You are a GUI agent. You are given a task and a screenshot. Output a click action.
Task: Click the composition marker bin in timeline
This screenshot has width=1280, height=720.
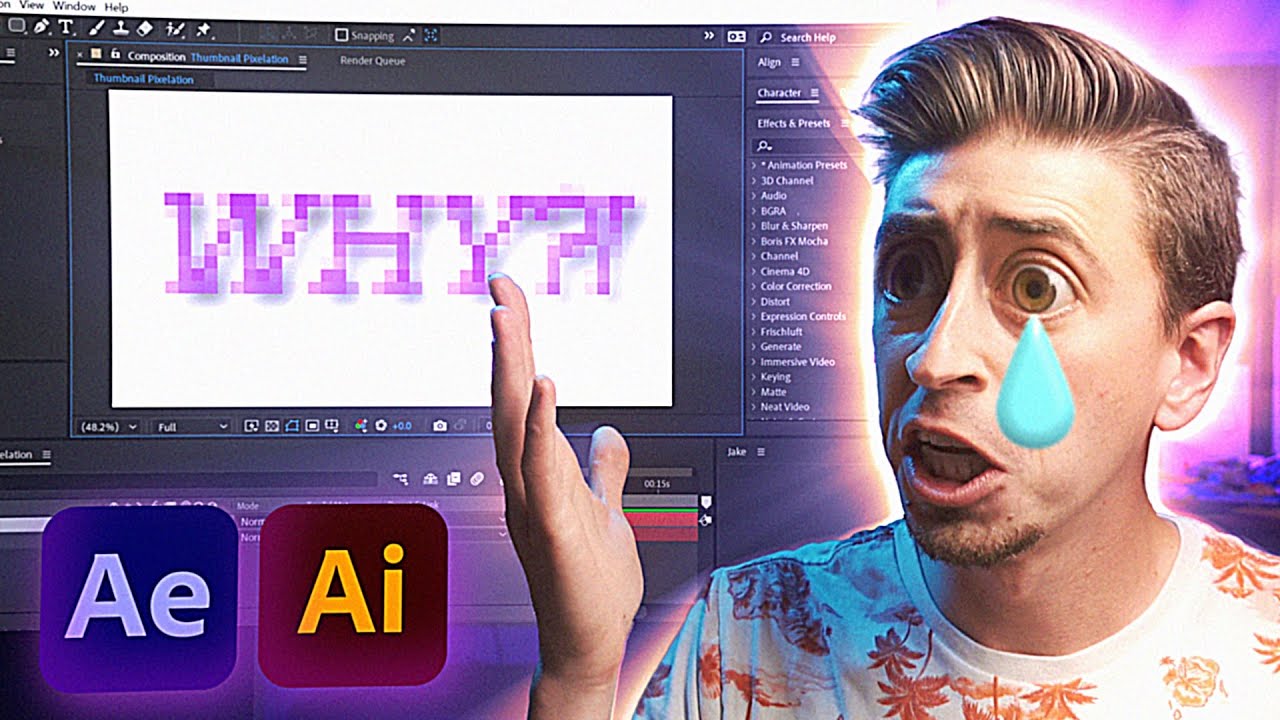pyautogui.click(x=706, y=501)
